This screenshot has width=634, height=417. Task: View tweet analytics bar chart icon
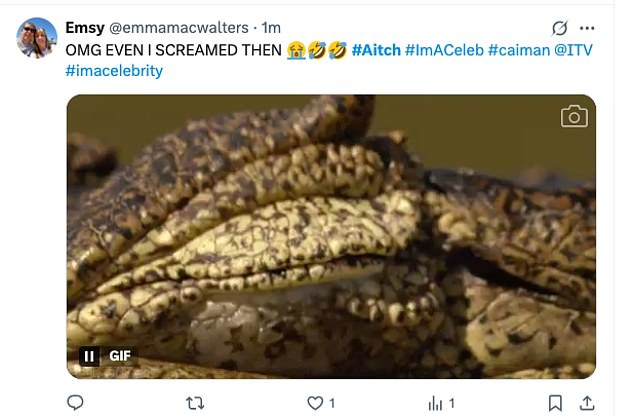[x=436, y=402]
